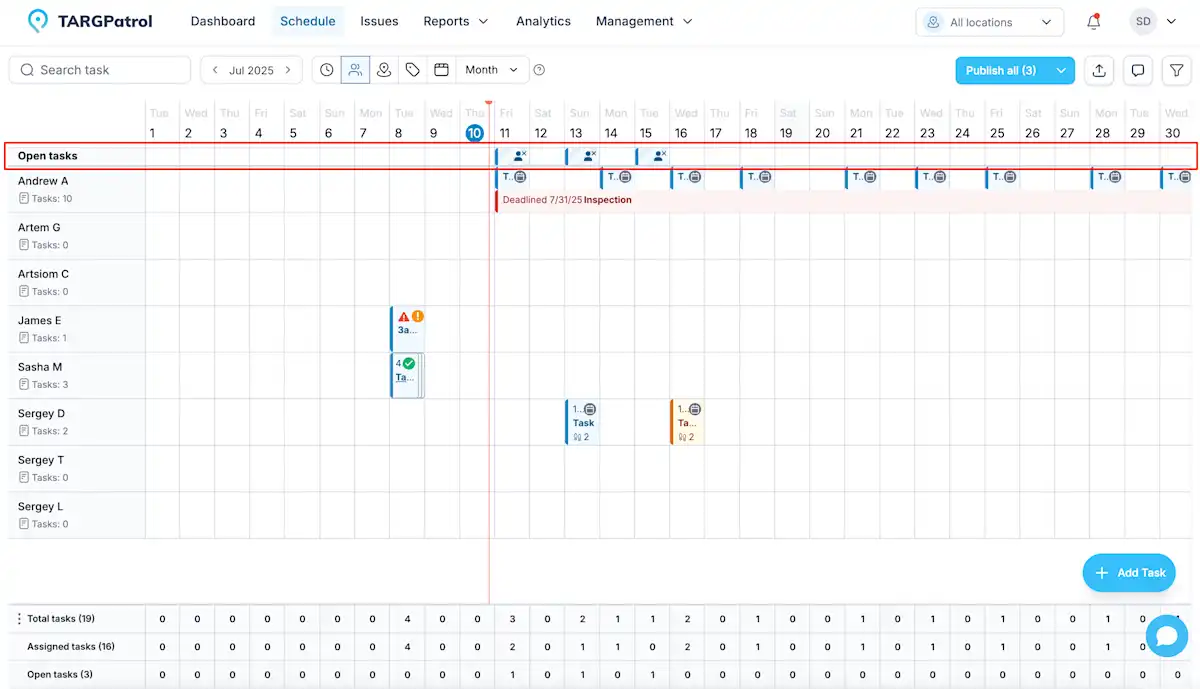Expand the user account chevron
The width and height of the screenshot is (1200, 689).
point(1171,22)
